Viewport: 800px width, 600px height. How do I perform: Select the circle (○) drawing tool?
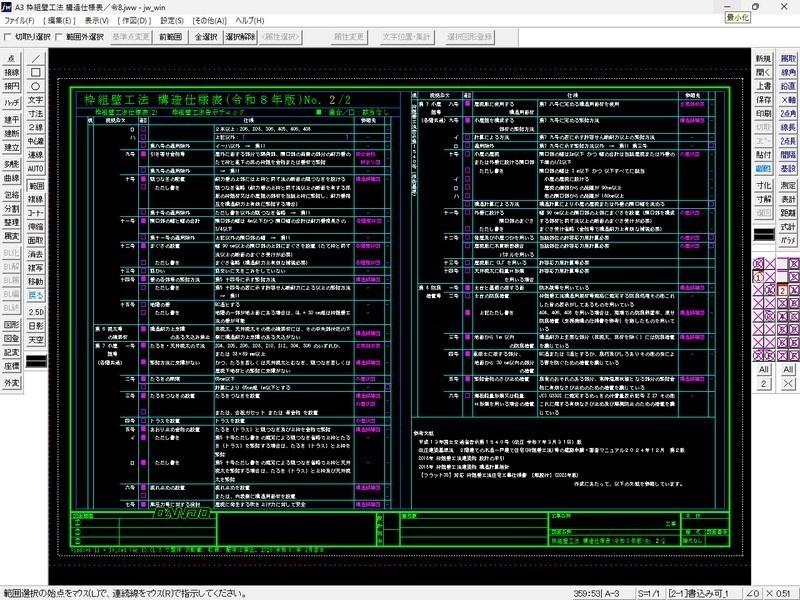tap(36, 86)
